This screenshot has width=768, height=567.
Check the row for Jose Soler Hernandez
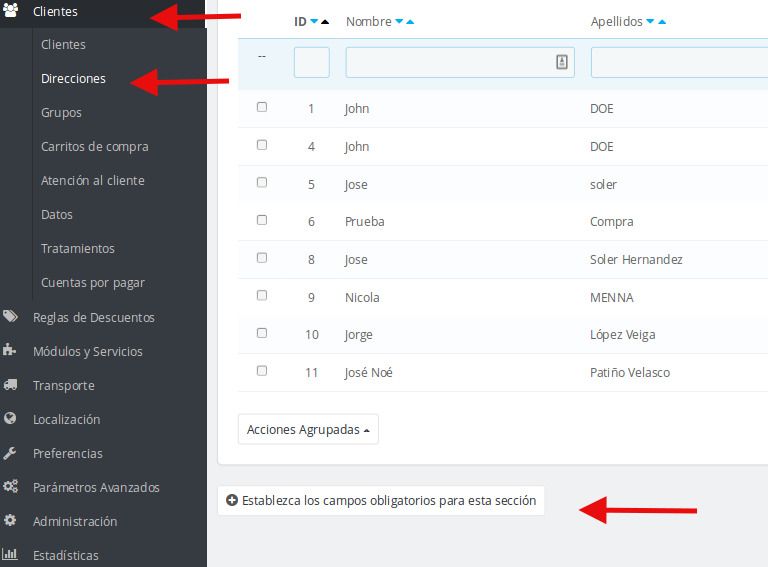(x=262, y=258)
